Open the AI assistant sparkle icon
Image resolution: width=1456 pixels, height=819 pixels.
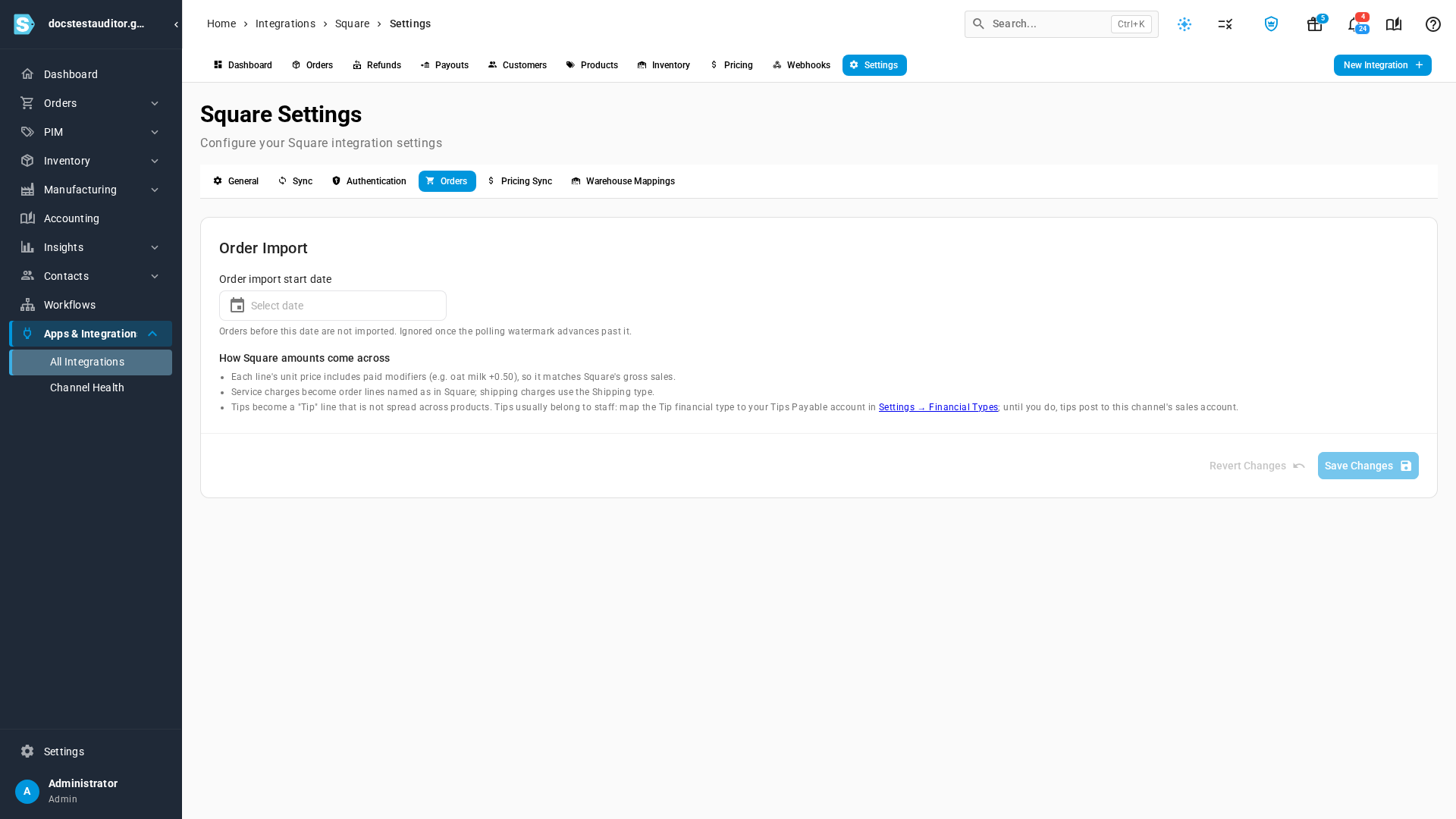1185,24
